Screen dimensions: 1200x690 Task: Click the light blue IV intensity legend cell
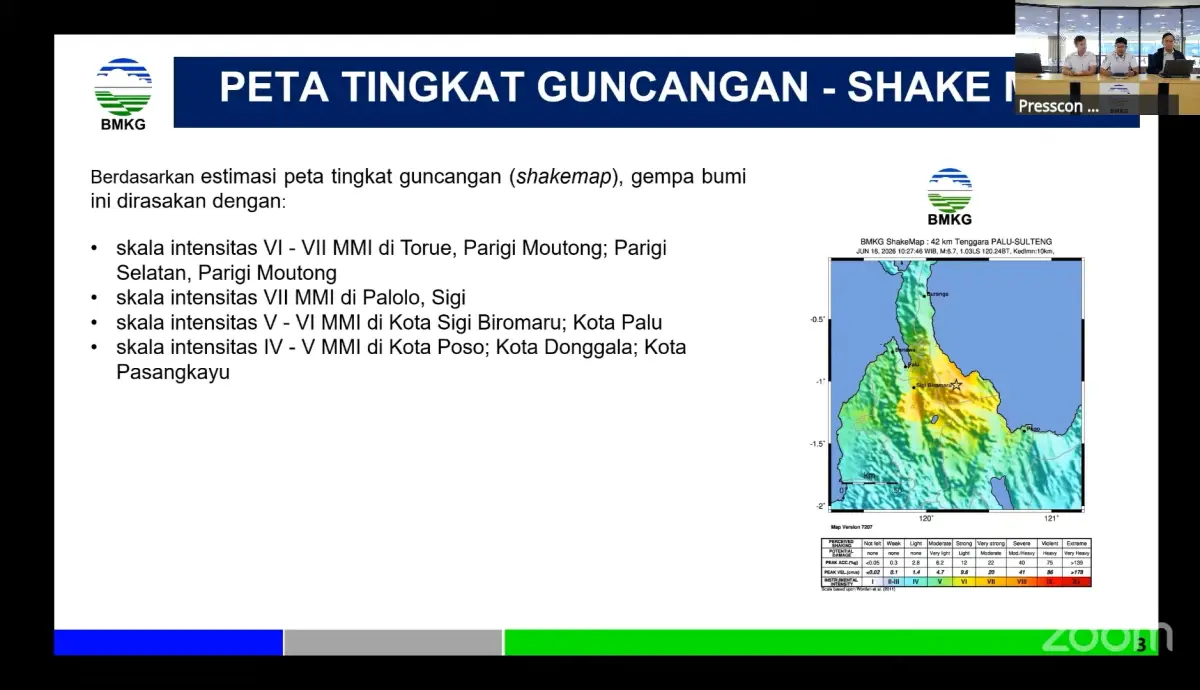(916, 581)
